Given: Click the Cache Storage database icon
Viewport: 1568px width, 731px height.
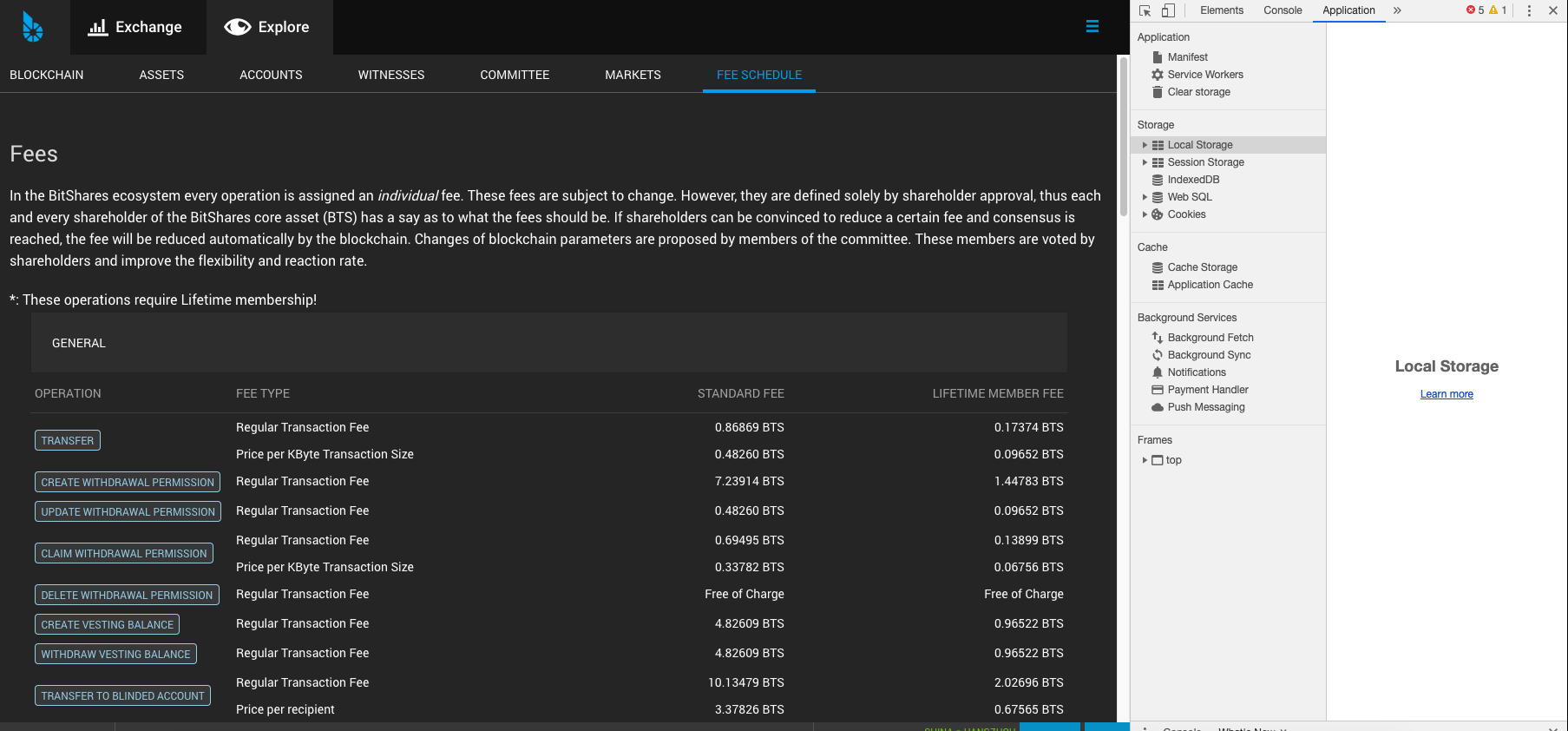Looking at the screenshot, I should (x=1158, y=267).
